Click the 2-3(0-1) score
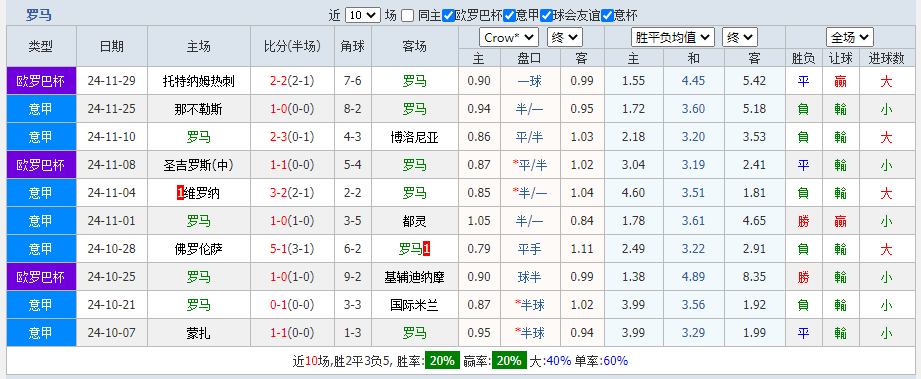This screenshot has height=379, width=921. [x=292, y=137]
